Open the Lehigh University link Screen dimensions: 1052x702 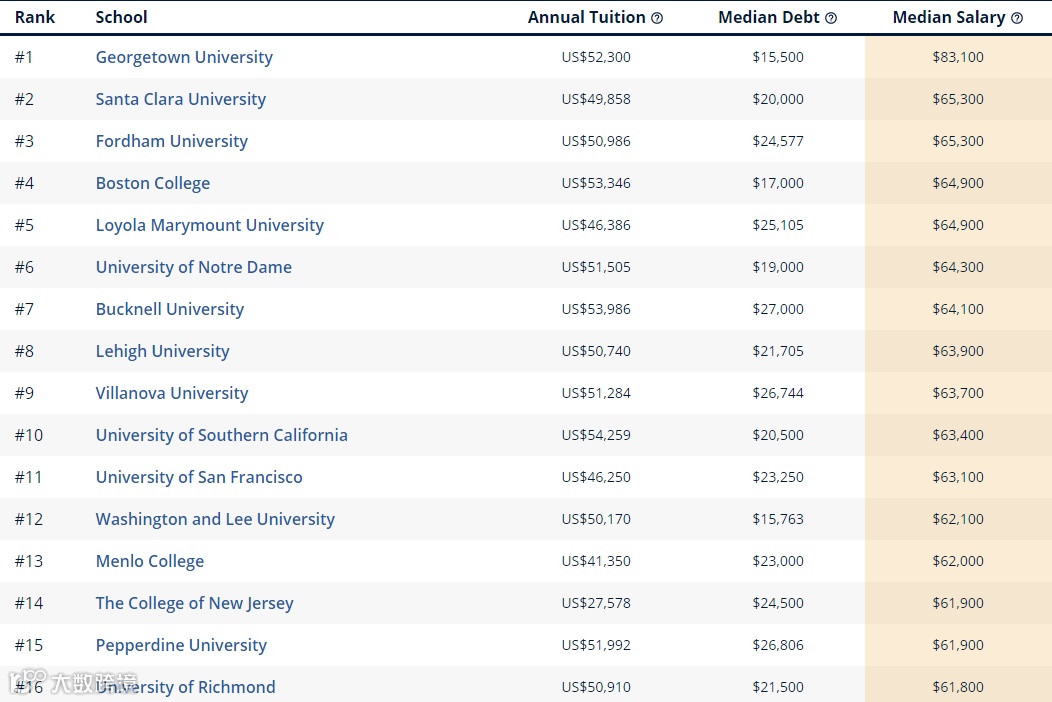coord(162,351)
